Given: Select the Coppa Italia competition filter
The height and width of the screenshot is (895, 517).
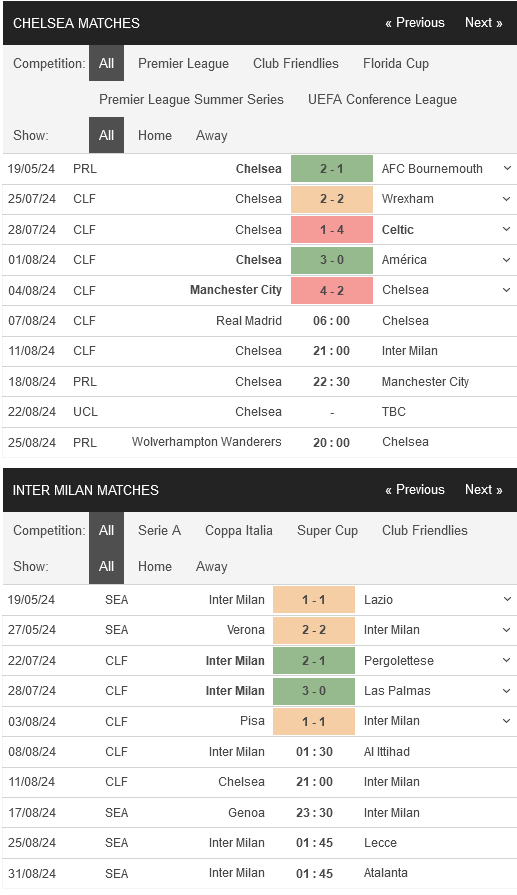Looking at the screenshot, I should click(239, 530).
